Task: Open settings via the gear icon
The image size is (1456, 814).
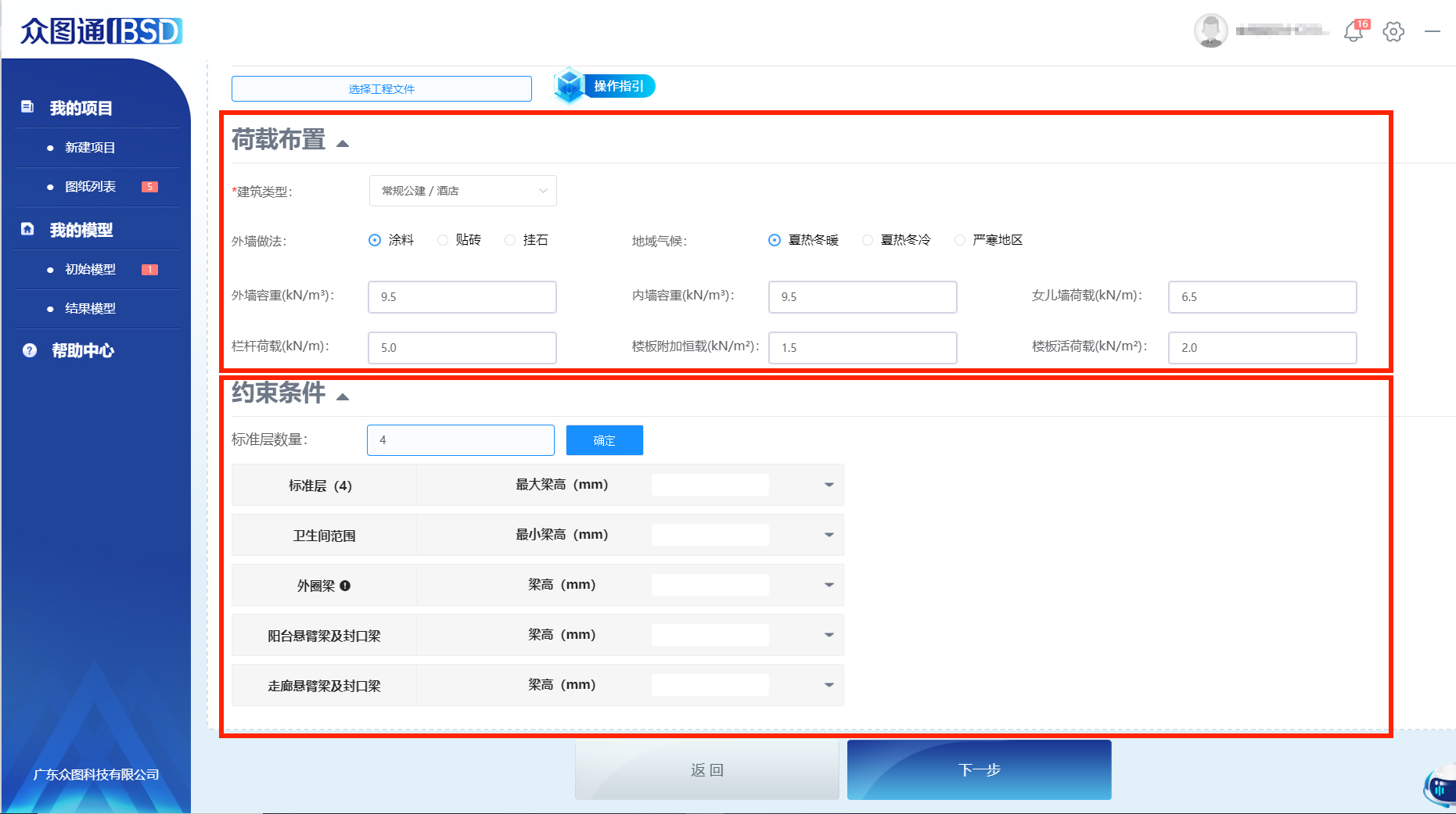Action: tap(1393, 32)
